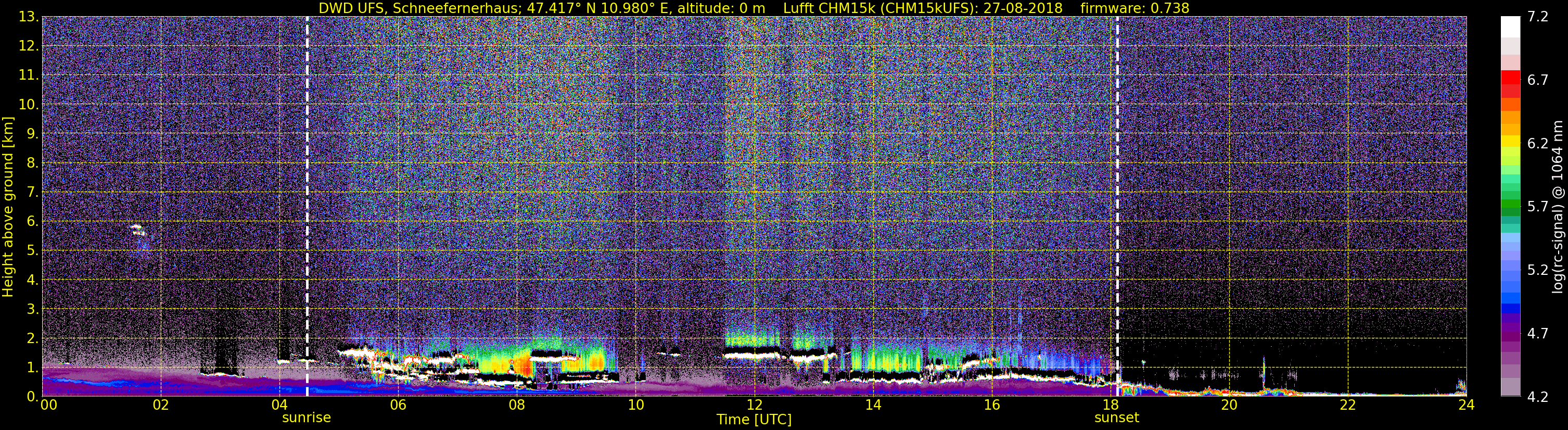Click the height axis tick '1.'
Image resolution: width=1568 pixels, height=430 pixels.
32,368
